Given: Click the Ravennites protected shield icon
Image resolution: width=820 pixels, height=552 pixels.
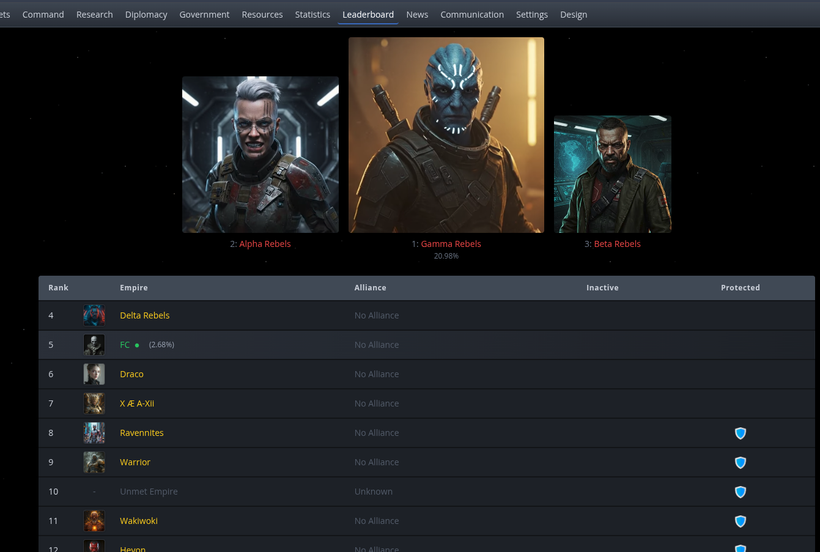Looking at the screenshot, I should pos(740,433).
